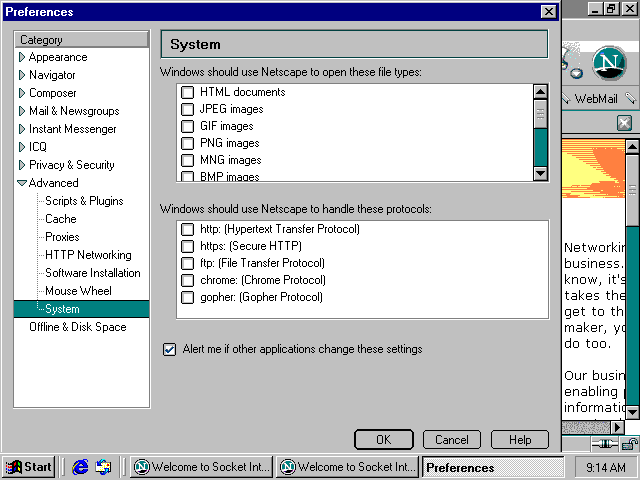This screenshot has height=480, width=640.
Task: Close the Preferences dialog with X
Action: 549,11
